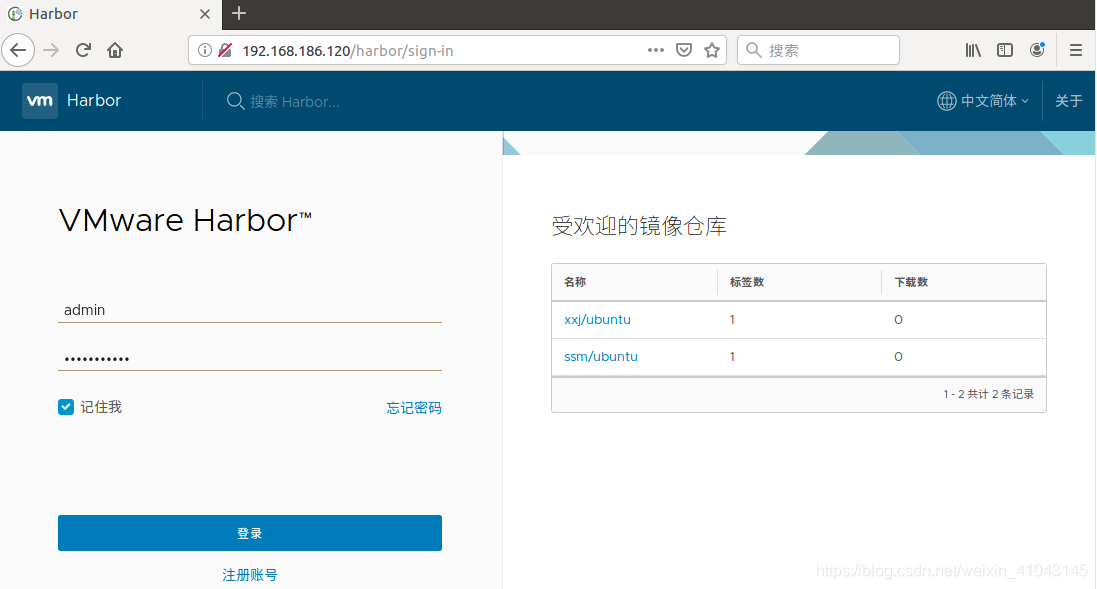The image size is (1097, 589).
Task: Open the browser Library icon
Action: [973, 50]
